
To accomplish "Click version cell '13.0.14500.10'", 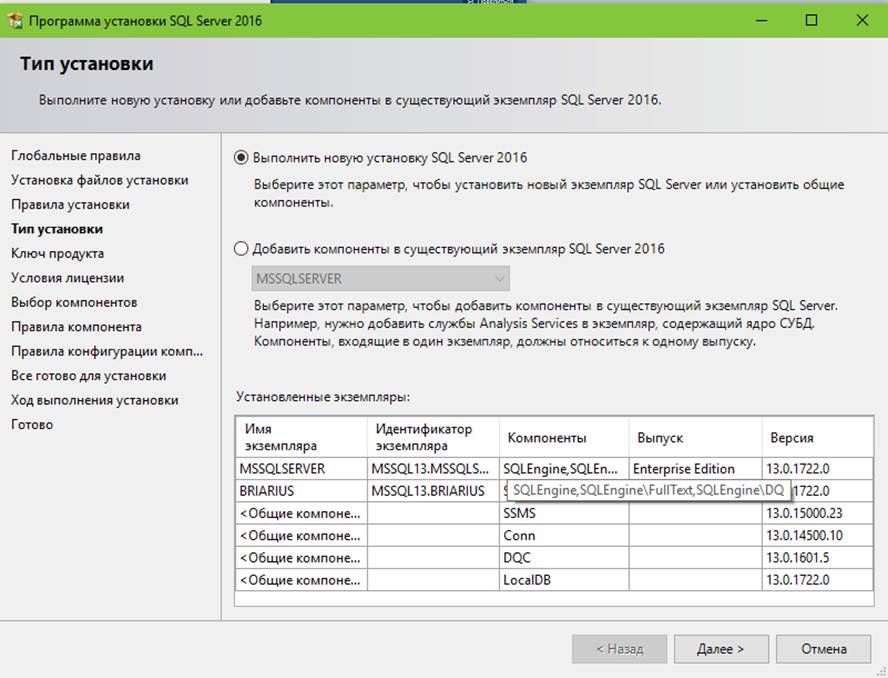I will (x=817, y=535).
